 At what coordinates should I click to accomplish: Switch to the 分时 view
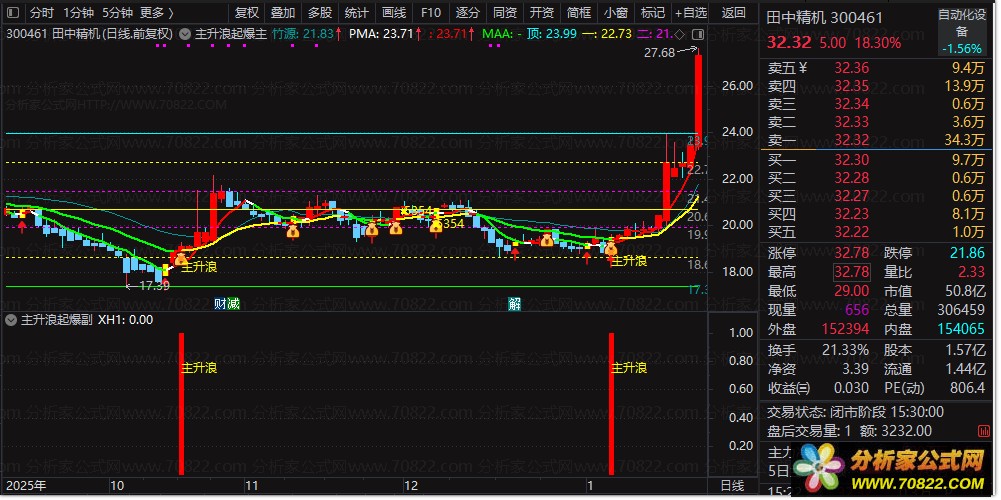(x=41, y=12)
